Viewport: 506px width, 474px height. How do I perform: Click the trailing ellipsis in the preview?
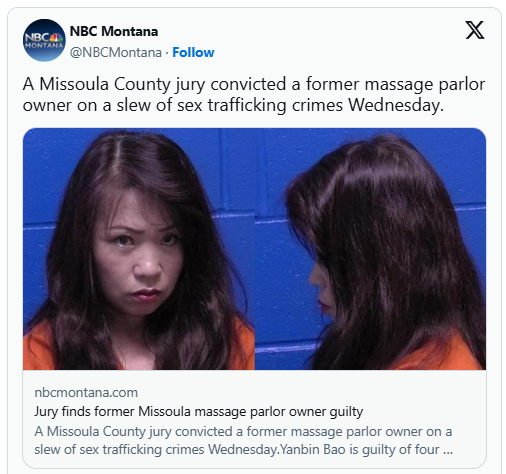448,450
